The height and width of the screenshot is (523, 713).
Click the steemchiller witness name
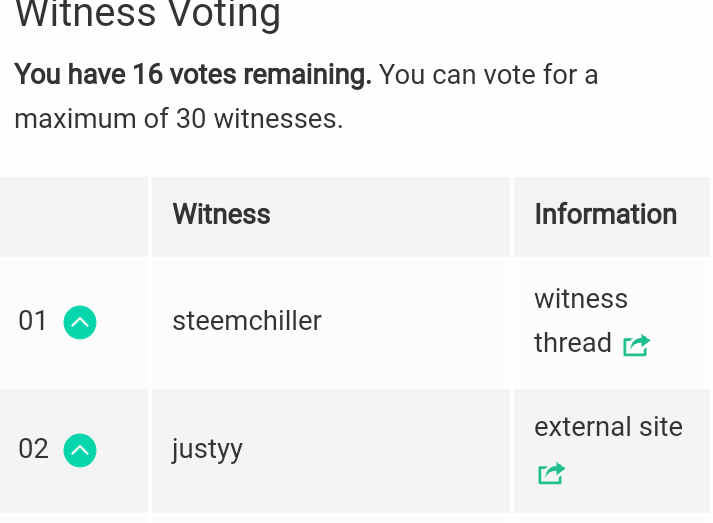click(x=247, y=321)
